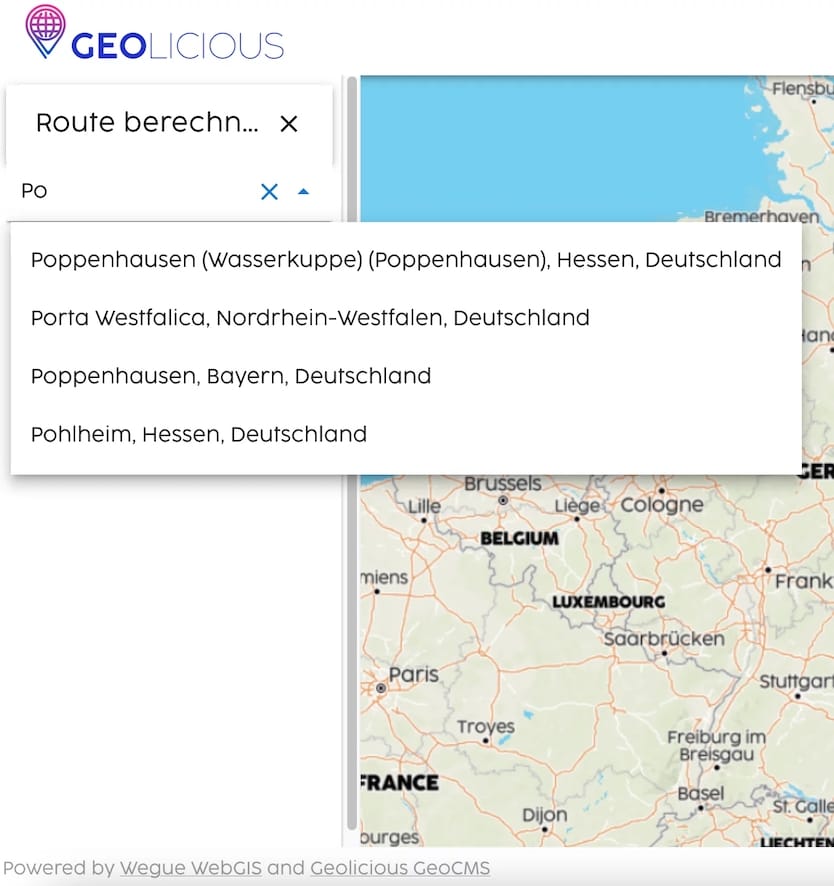Click the Paris city marker on map
Screen dimensions: 834x886
coord(381,688)
